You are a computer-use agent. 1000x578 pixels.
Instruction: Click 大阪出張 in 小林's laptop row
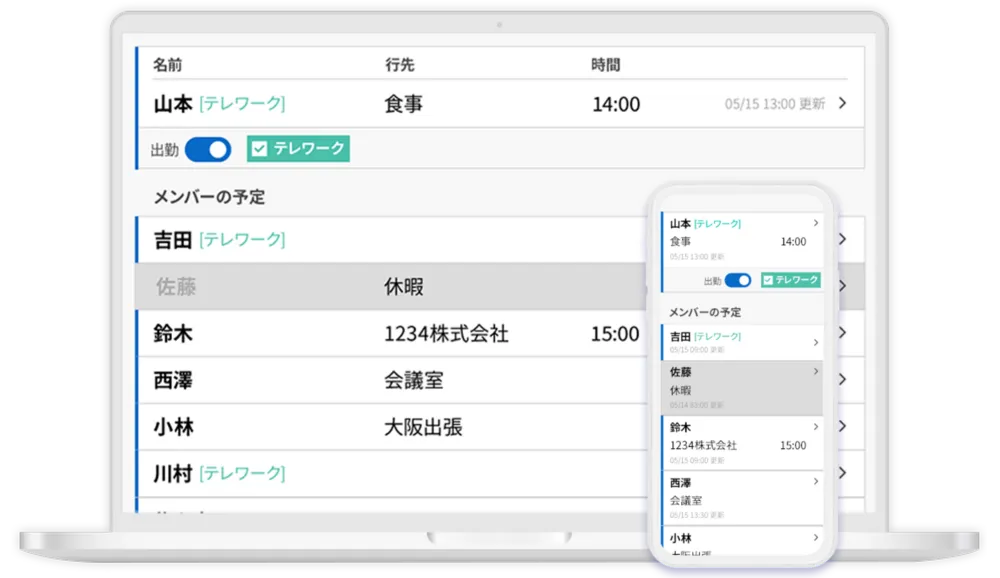(x=423, y=427)
